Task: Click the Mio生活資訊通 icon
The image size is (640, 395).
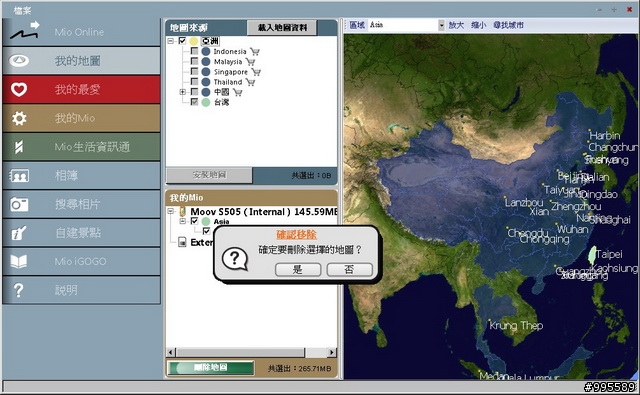Action: pos(19,147)
